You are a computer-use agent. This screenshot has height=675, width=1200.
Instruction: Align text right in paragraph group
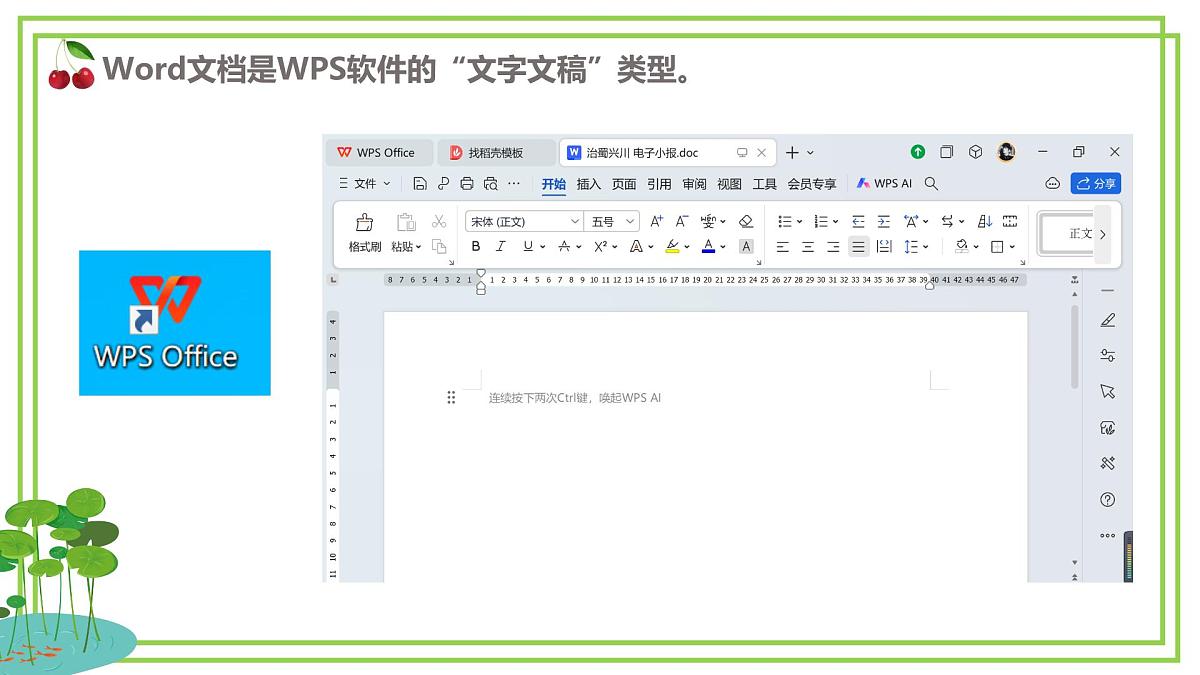click(833, 246)
